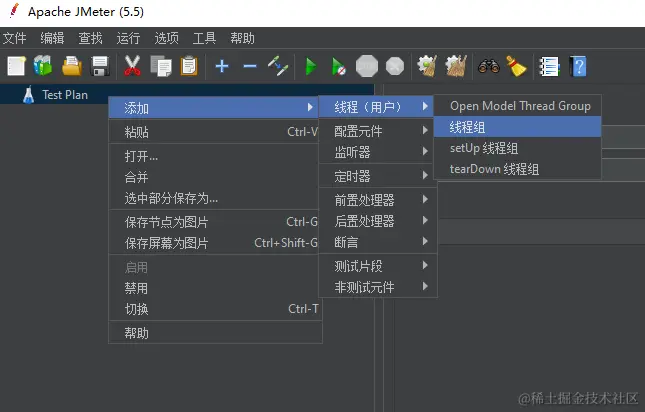Expand 监听器 submenu
Image resolution: width=645 pixels, height=412 pixels.
pyautogui.click(x=376, y=152)
